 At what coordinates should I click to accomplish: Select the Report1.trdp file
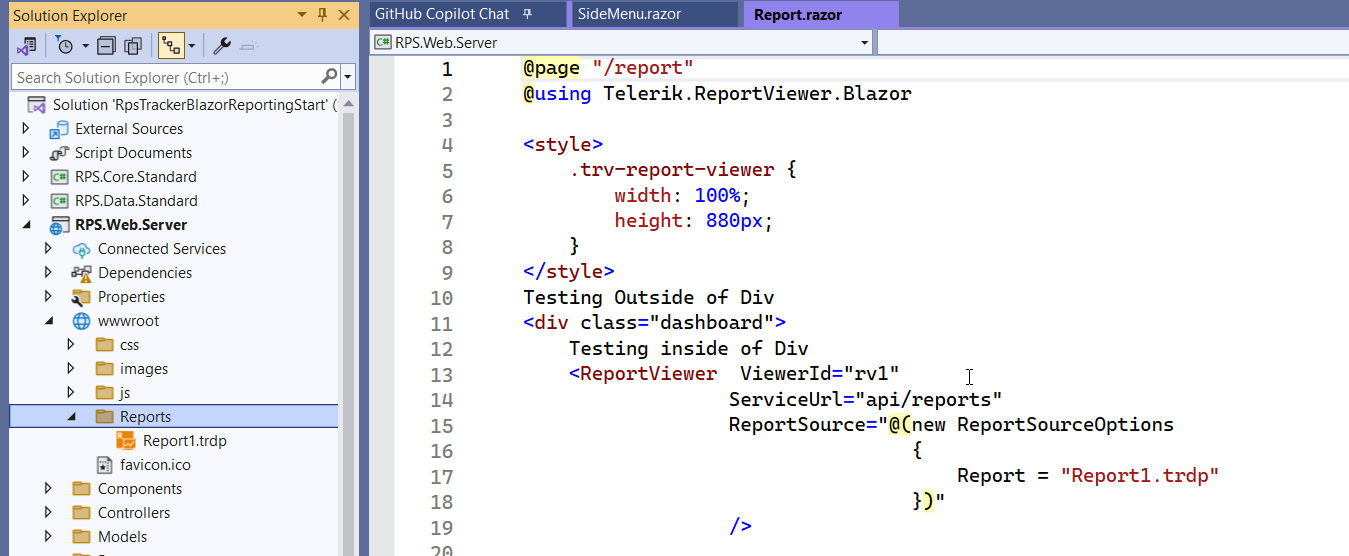[177, 441]
